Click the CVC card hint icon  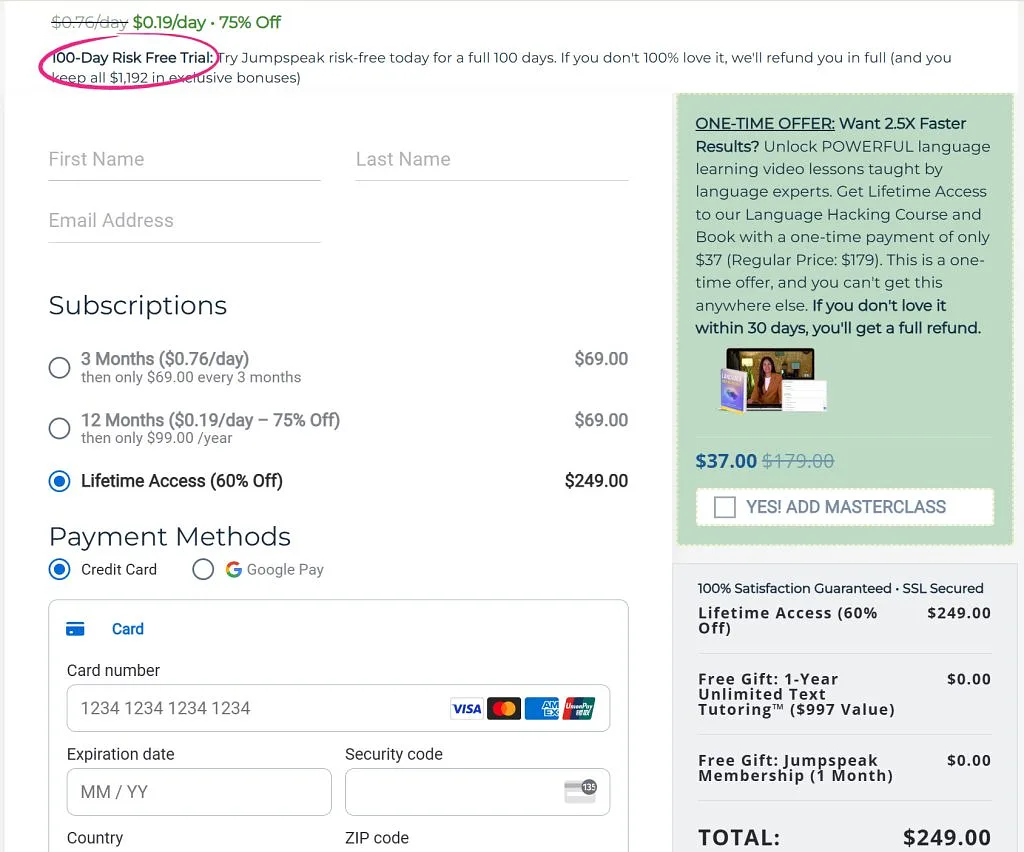point(580,791)
